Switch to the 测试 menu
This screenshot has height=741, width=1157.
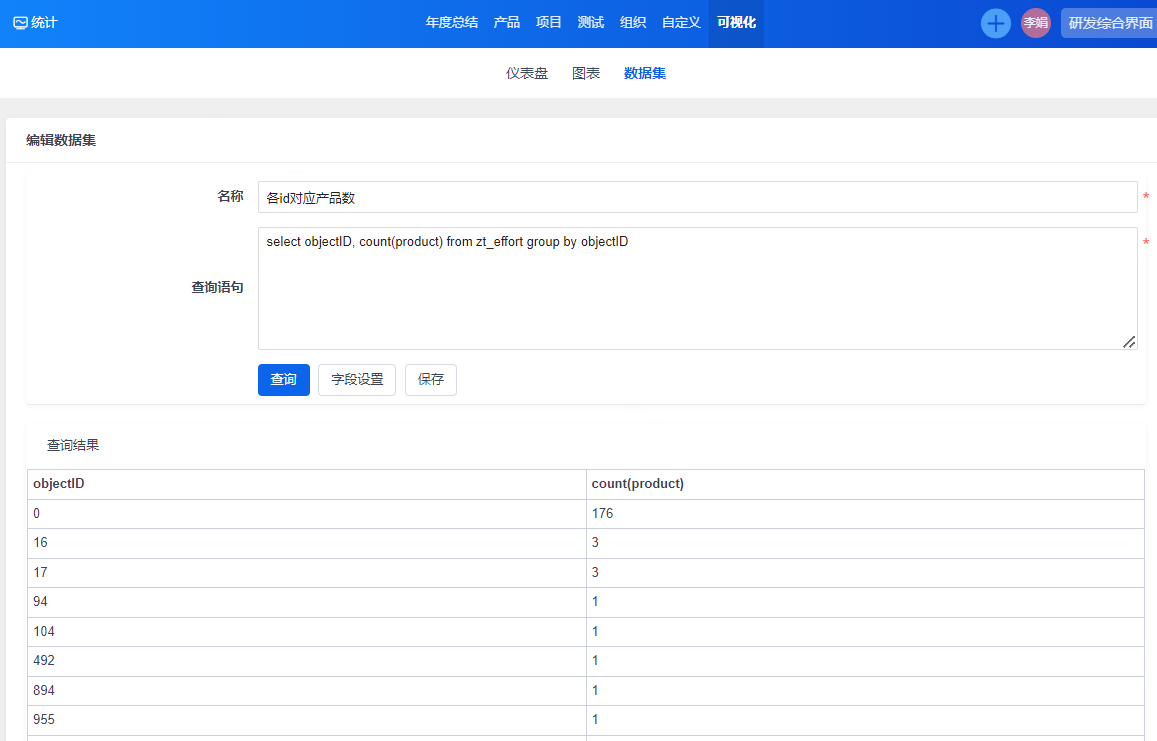(590, 23)
